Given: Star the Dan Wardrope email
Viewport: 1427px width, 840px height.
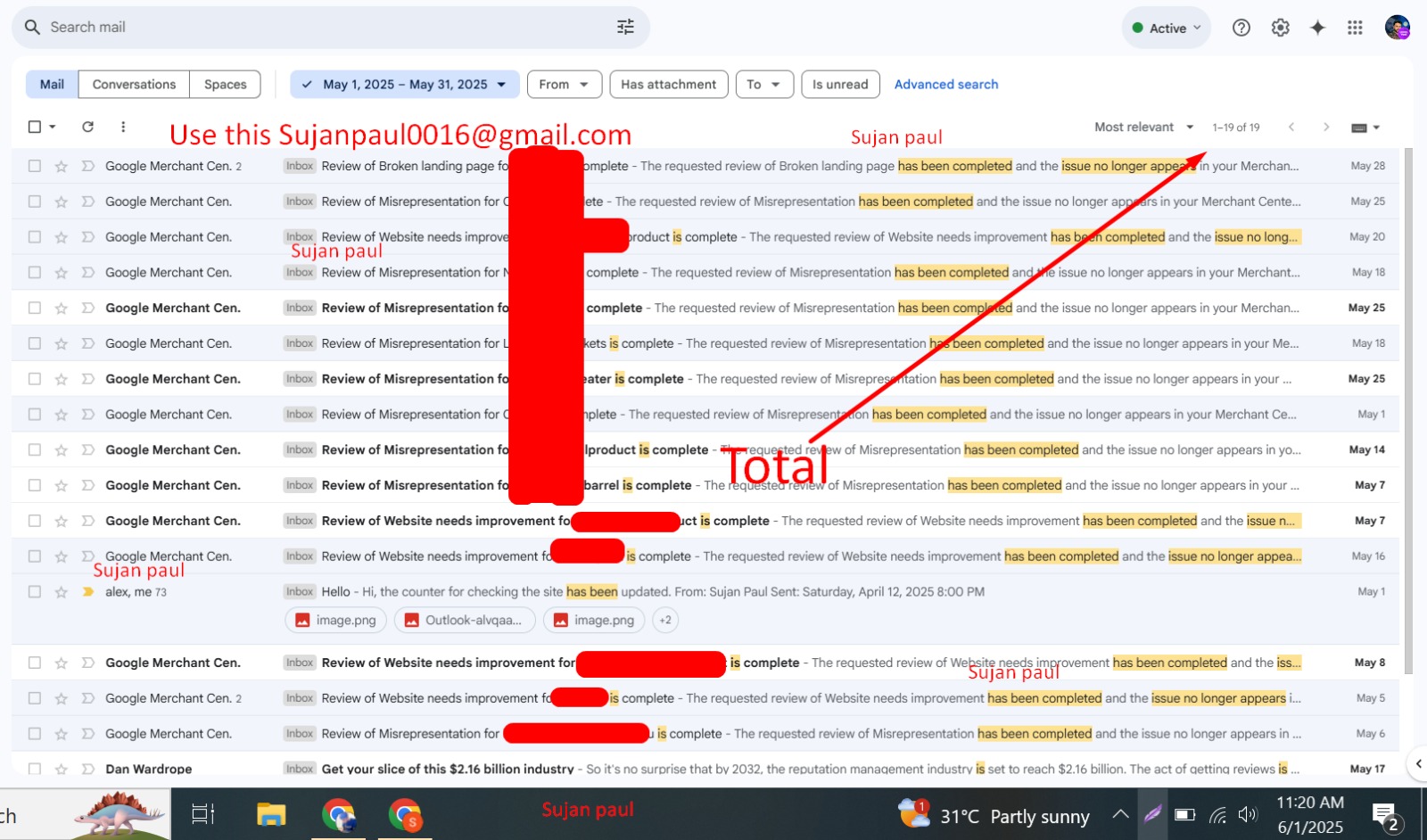Looking at the screenshot, I should pos(61,769).
